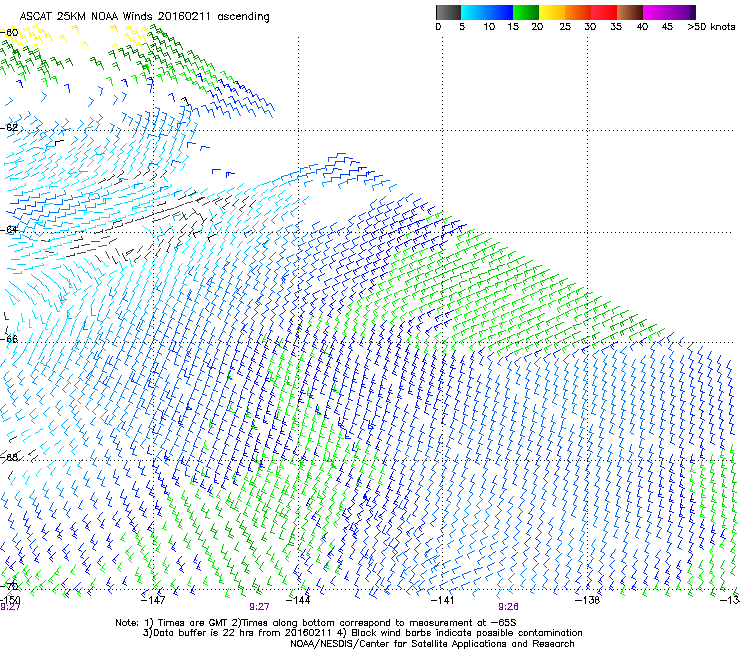740x650 pixels.
Task: Click the gray 0-5 knots color swatch
Action: point(448,12)
